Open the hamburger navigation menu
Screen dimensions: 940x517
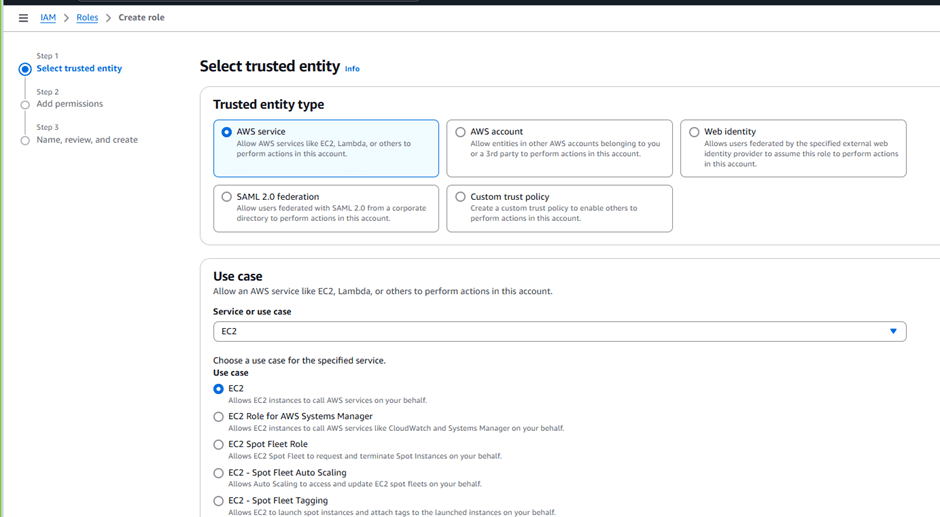pos(23,18)
